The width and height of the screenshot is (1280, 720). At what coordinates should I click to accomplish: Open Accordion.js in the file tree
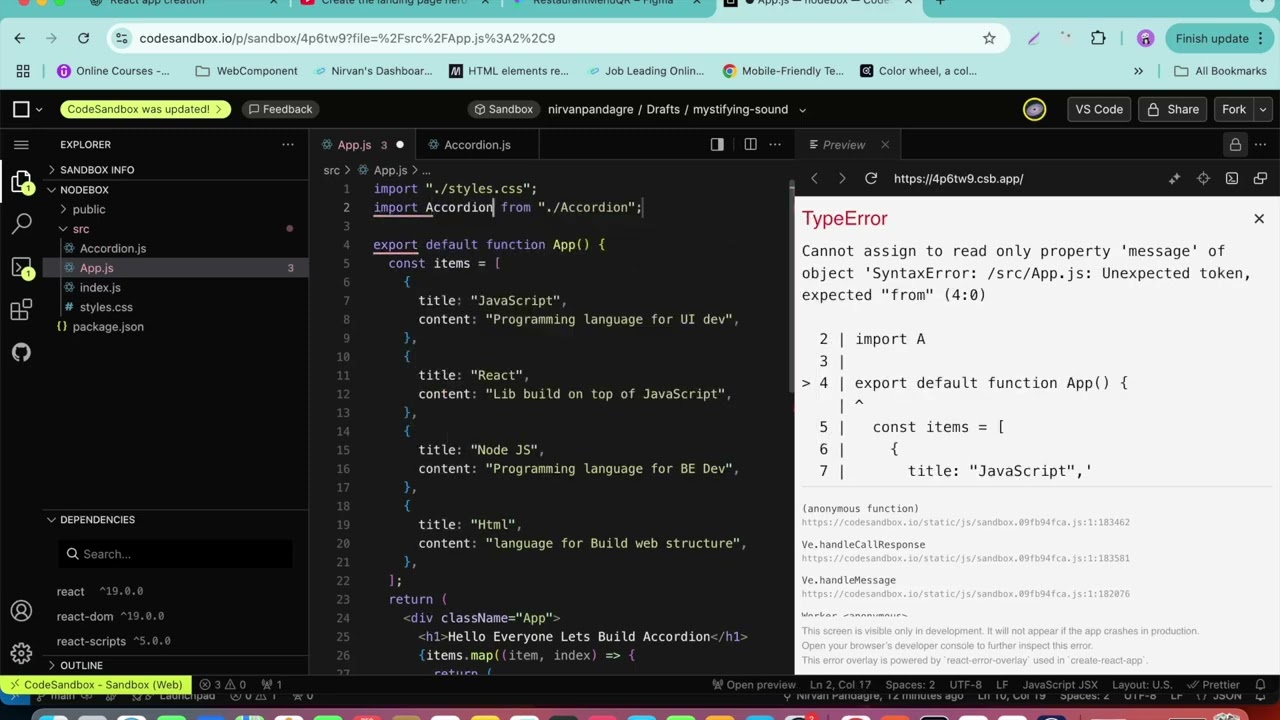tap(113, 248)
